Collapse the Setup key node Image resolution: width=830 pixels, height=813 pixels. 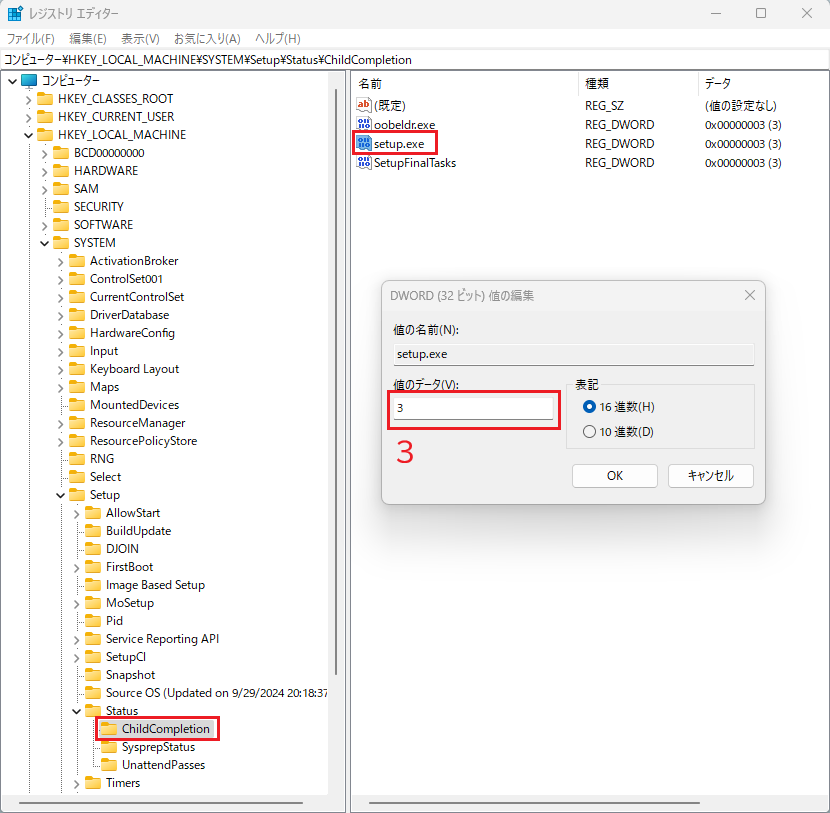click(60, 495)
